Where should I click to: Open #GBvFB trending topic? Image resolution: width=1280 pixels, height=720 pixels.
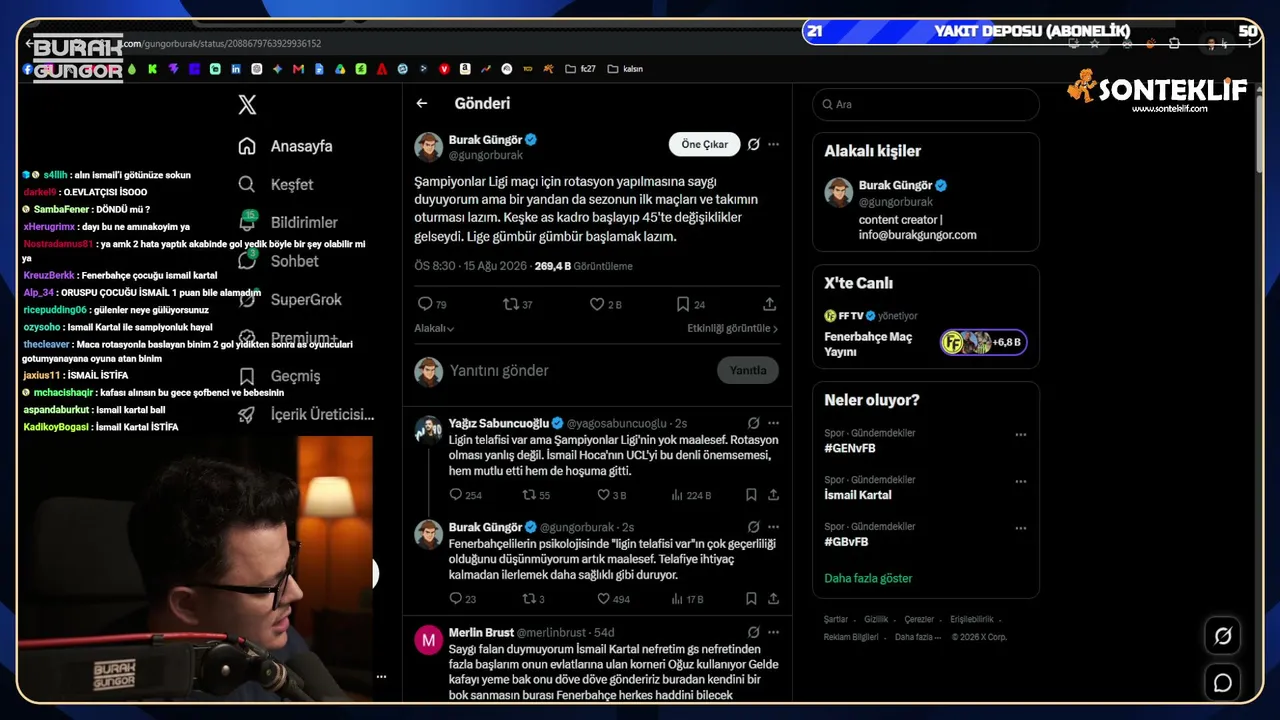(846, 542)
